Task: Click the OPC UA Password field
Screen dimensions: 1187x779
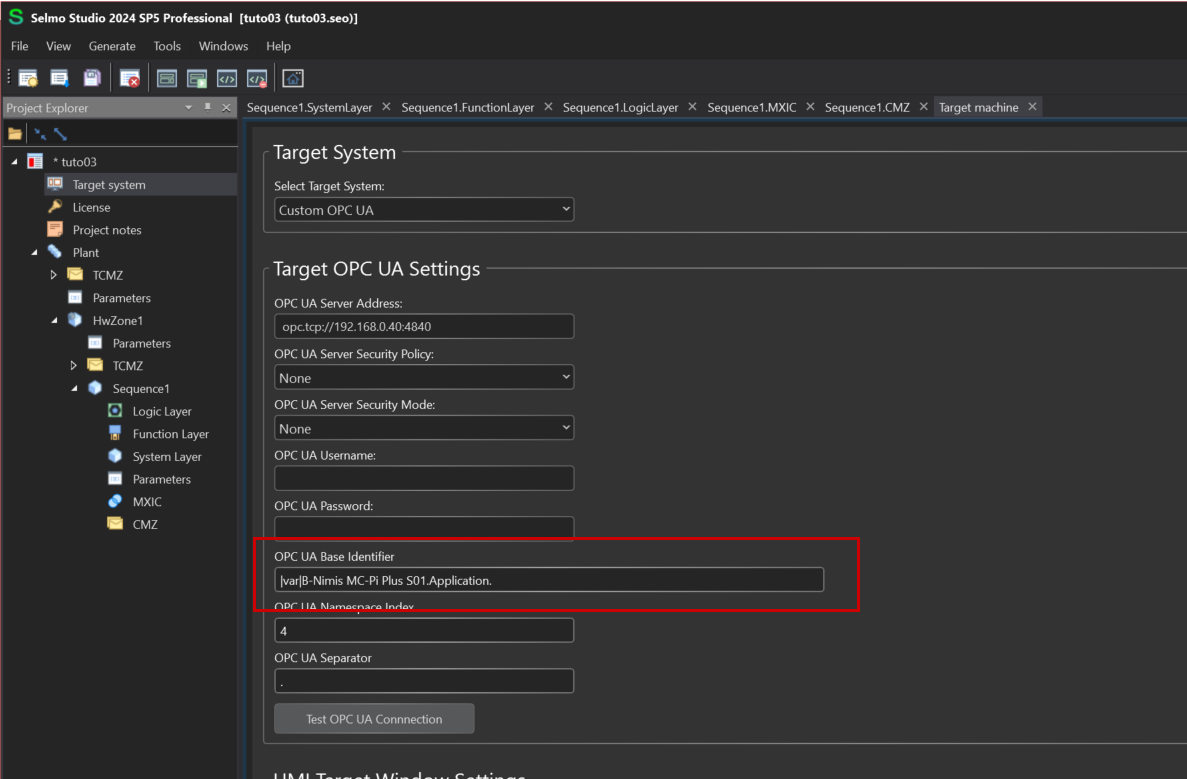Action: click(424, 528)
